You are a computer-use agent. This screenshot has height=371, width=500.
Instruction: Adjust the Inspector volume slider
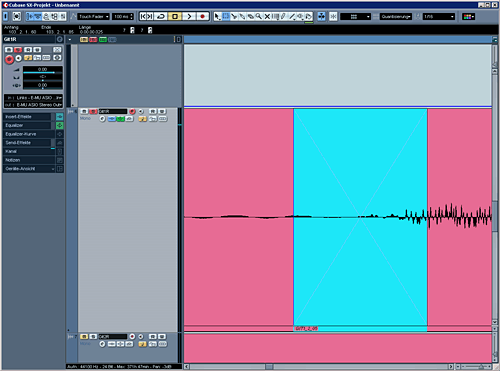tap(42, 70)
